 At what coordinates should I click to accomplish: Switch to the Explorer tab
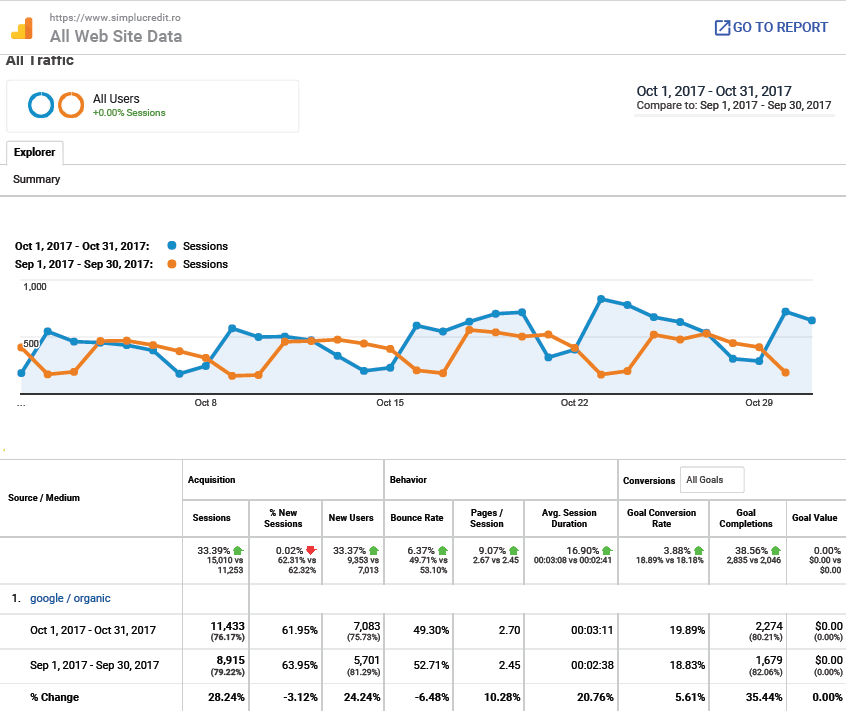click(x=34, y=152)
